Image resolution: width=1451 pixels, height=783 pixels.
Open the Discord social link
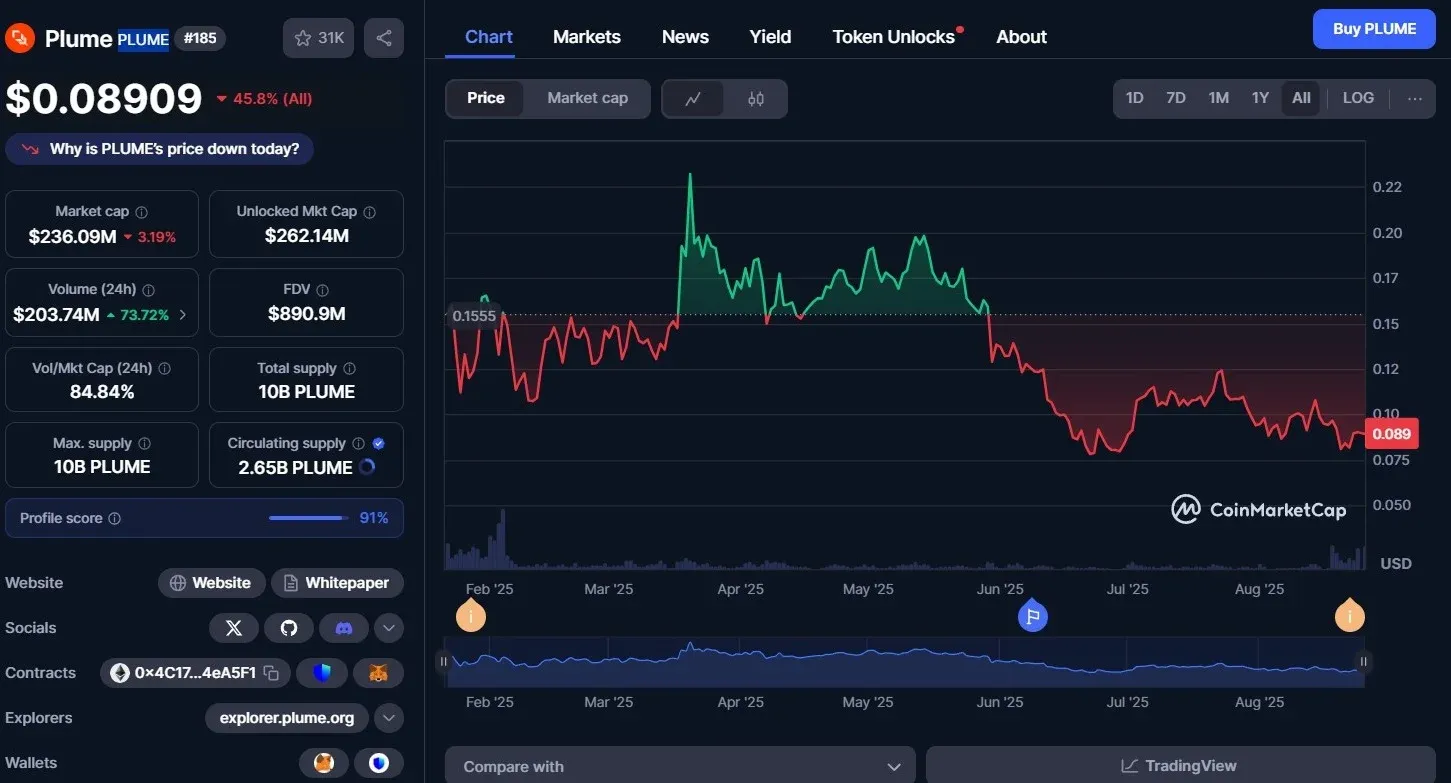pyautogui.click(x=344, y=628)
